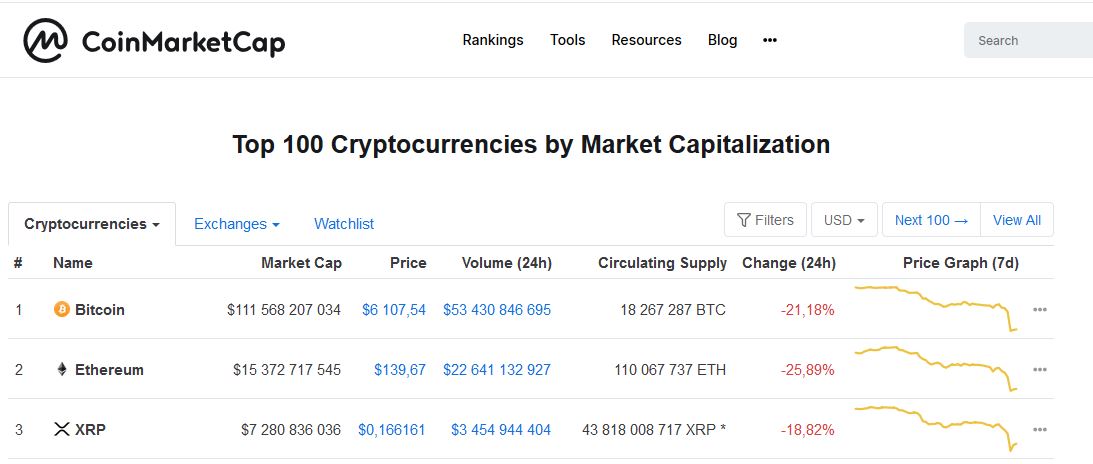
Task: Open the Rankings menu
Action: pos(493,40)
